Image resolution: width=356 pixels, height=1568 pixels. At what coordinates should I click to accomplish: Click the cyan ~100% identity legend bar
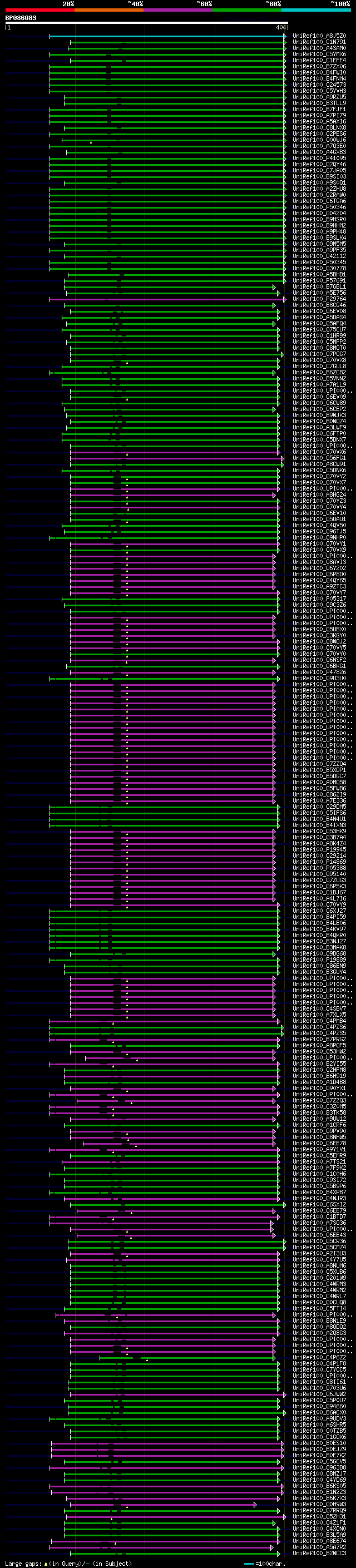pos(316,10)
